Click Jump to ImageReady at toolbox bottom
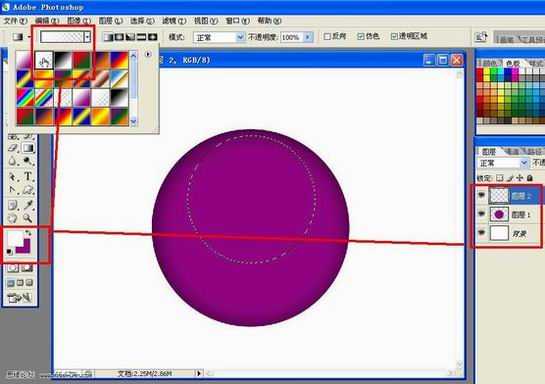This screenshot has width=545, height=384. [x=19, y=298]
